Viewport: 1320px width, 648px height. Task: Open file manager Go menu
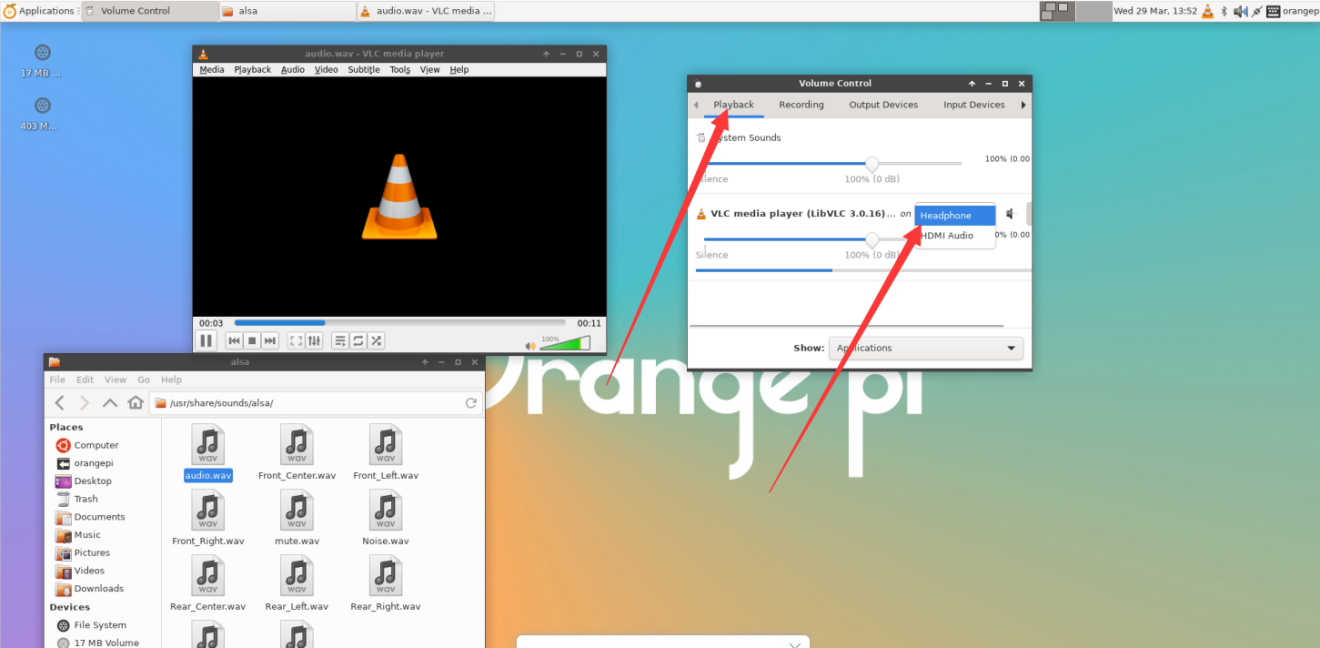tap(143, 380)
